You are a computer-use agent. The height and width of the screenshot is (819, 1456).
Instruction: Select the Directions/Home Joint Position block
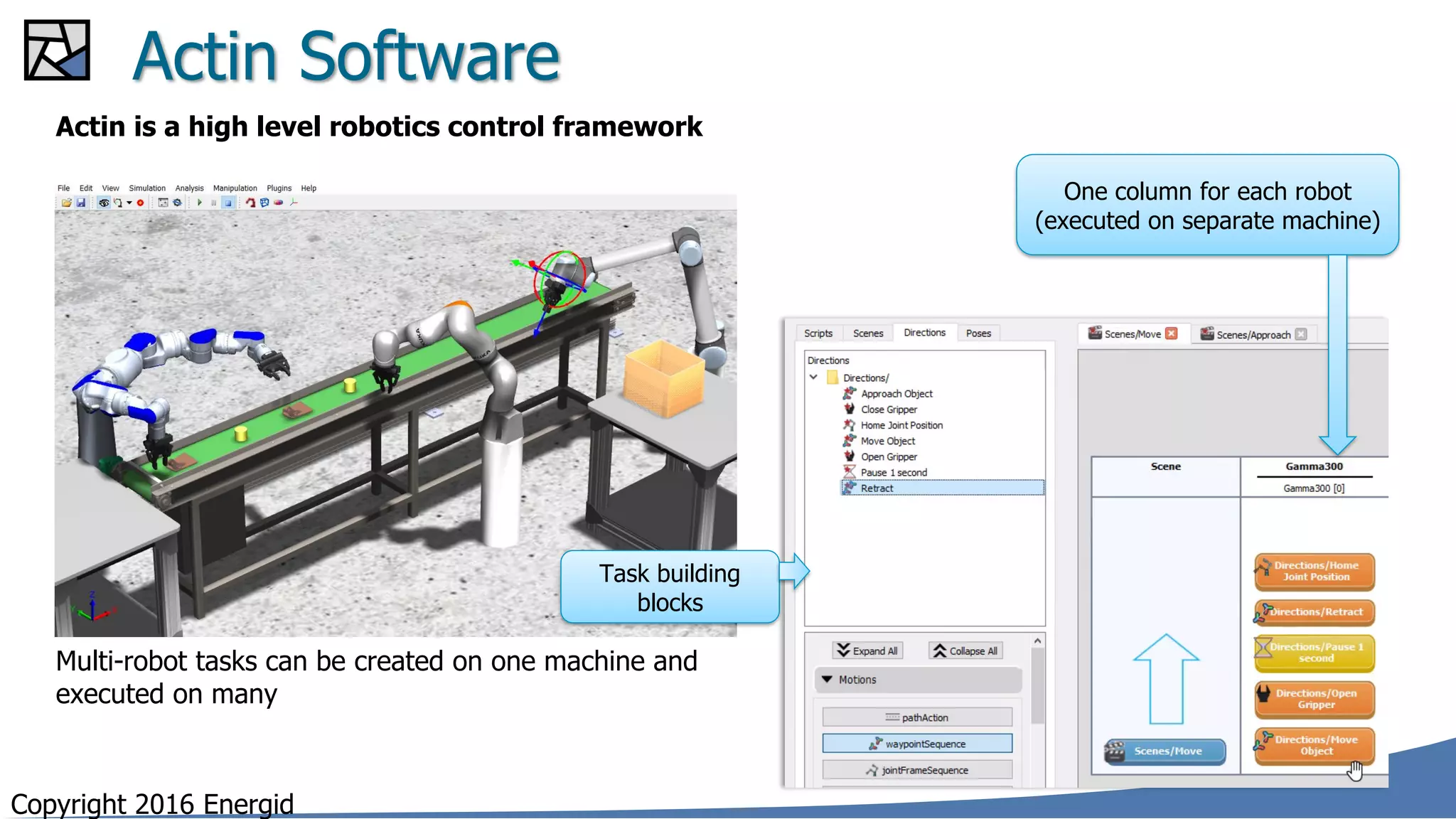(x=1315, y=572)
